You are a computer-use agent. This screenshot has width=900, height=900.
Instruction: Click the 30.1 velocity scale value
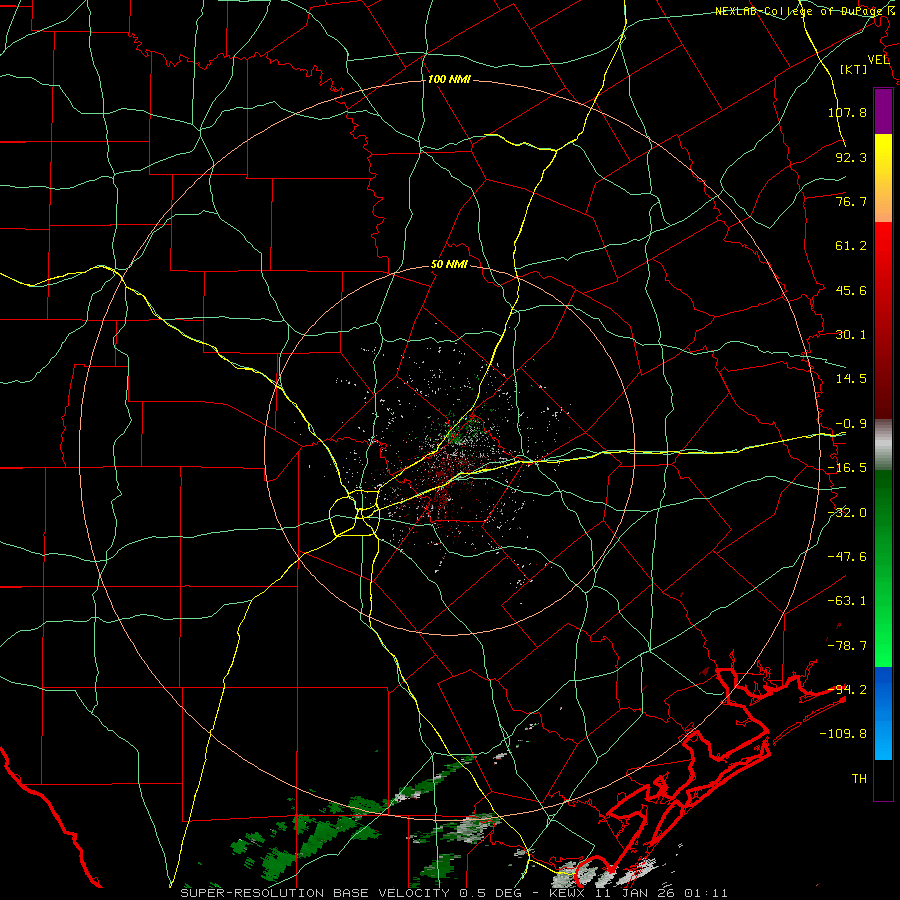pyautogui.click(x=851, y=335)
